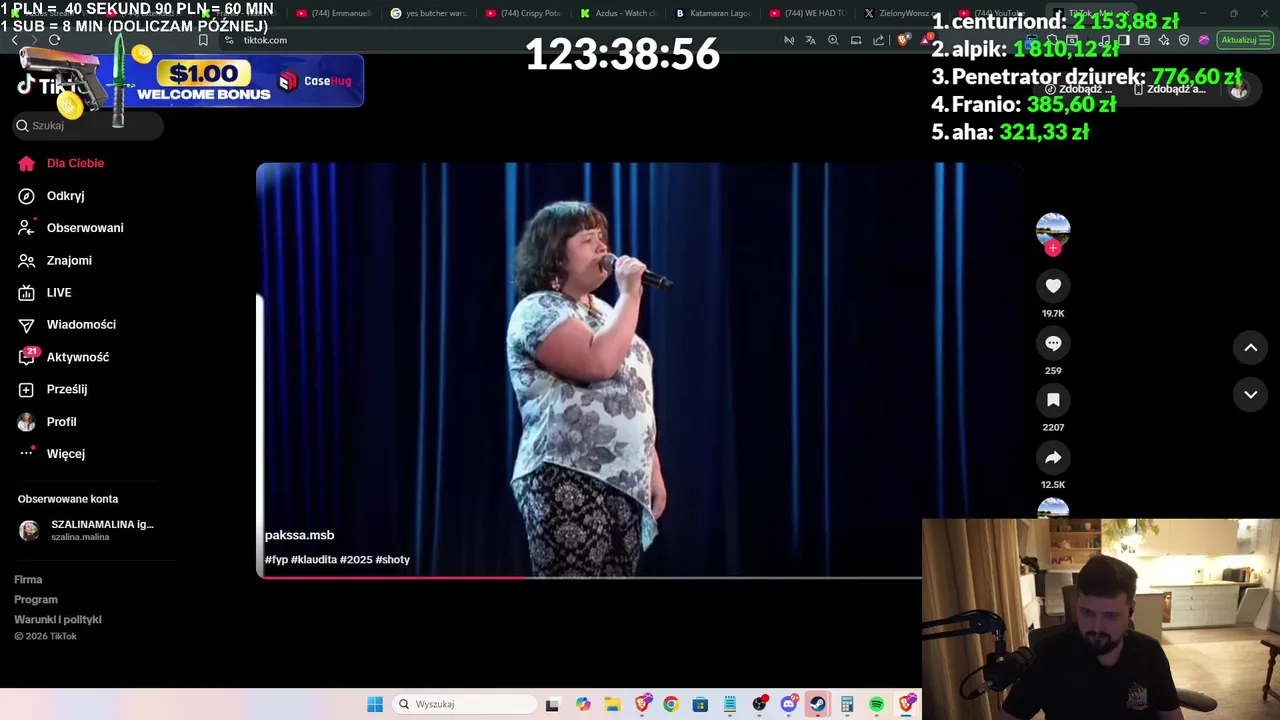Open the #klaudita hashtag

[313, 560]
